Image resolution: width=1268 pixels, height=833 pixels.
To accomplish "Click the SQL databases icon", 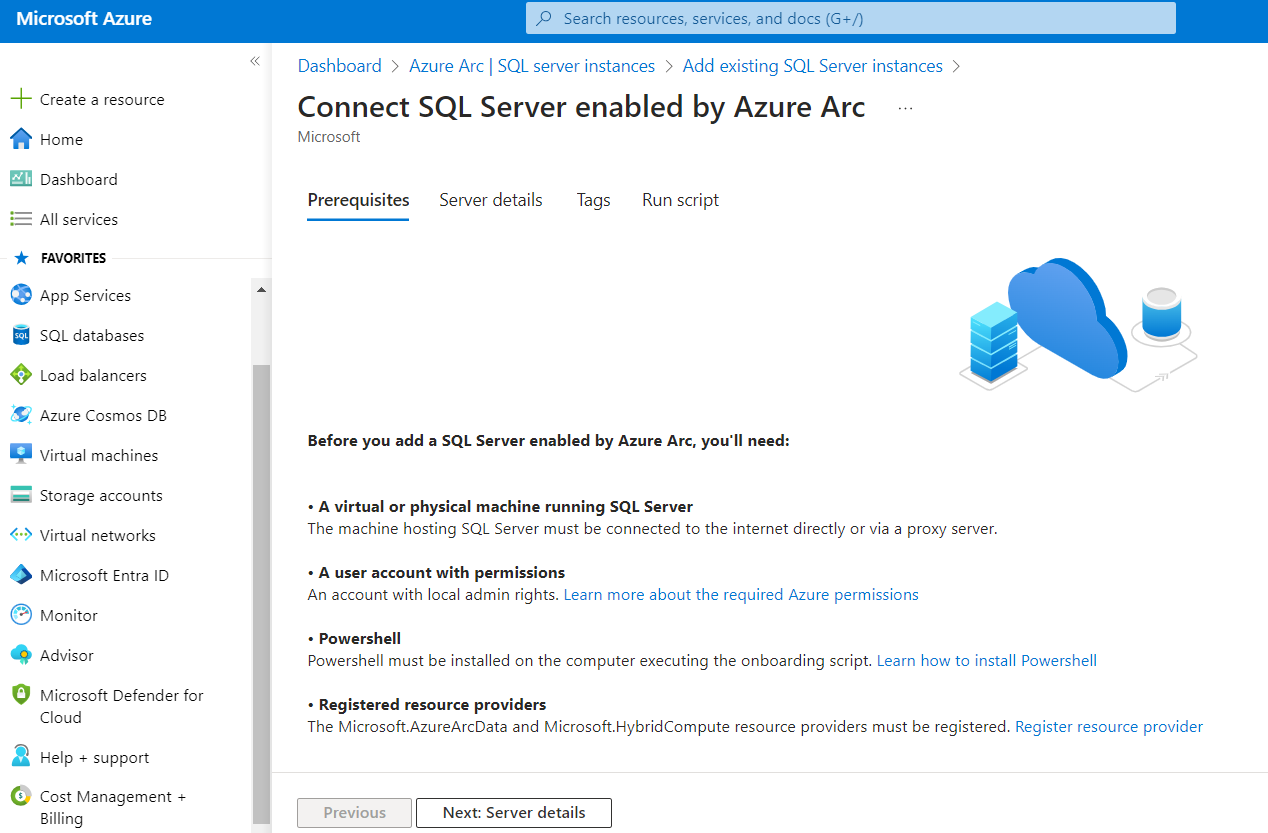I will [x=21, y=335].
